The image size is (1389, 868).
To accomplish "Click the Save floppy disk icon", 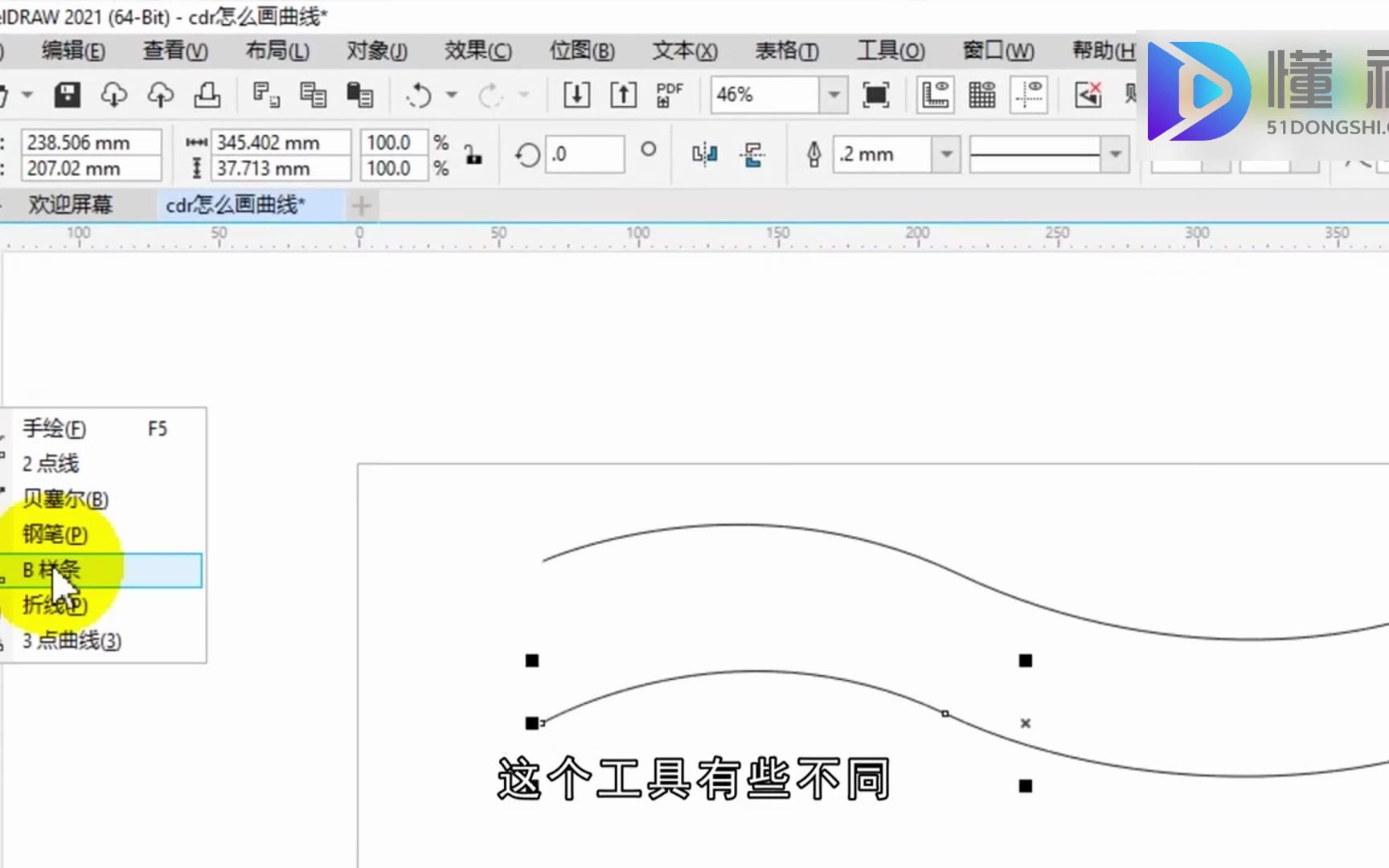I will [67, 95].
